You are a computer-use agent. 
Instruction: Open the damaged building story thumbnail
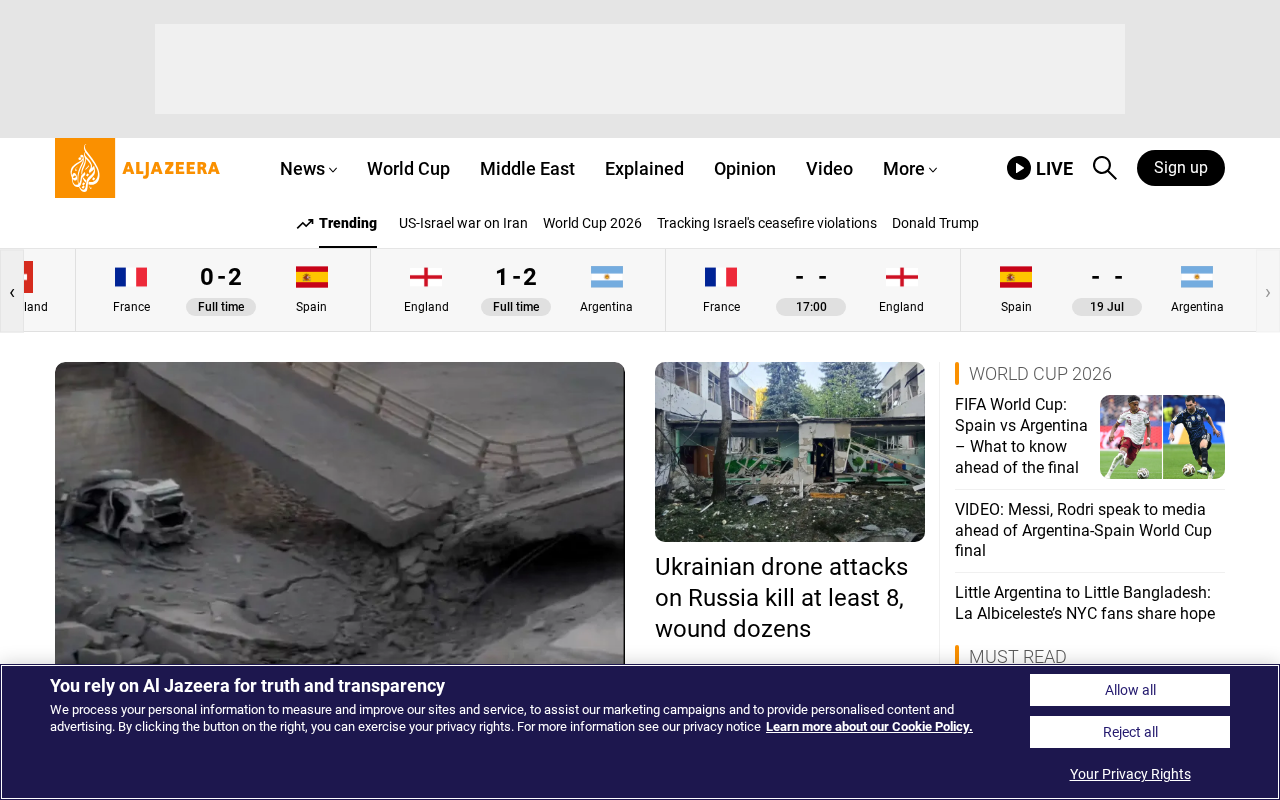[x=790, y=452]
